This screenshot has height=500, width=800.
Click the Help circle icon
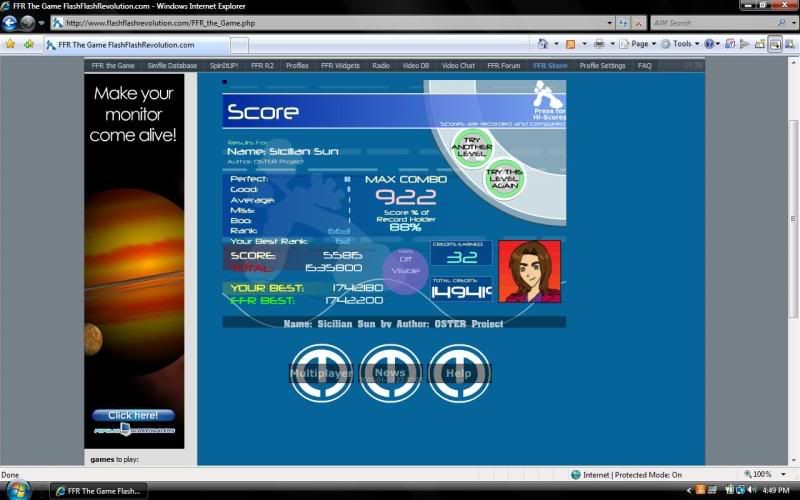(458, 373)
